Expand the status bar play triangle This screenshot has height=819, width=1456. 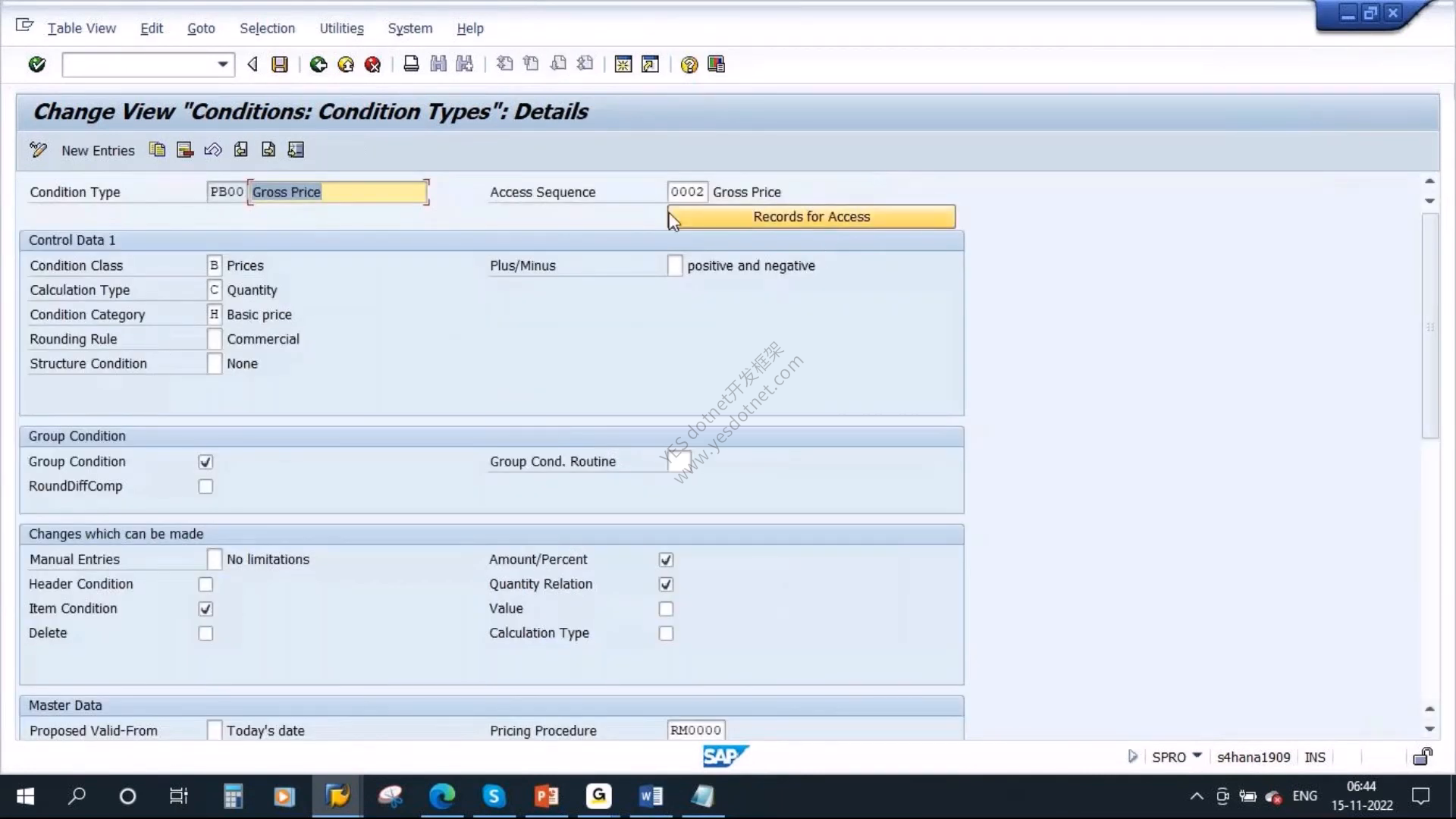point(1132,756)
